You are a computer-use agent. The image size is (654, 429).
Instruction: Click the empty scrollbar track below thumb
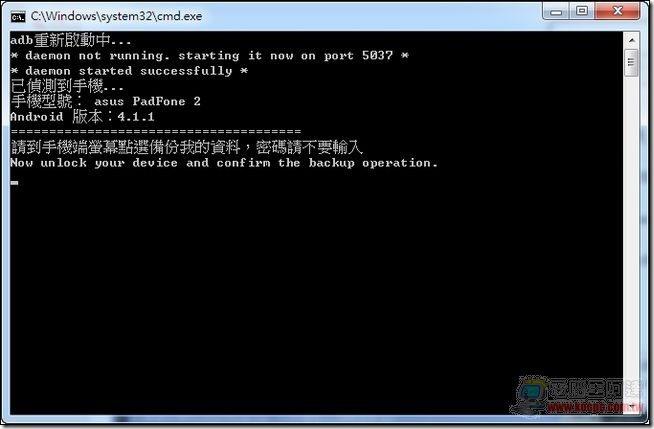(x=631, y=237)
